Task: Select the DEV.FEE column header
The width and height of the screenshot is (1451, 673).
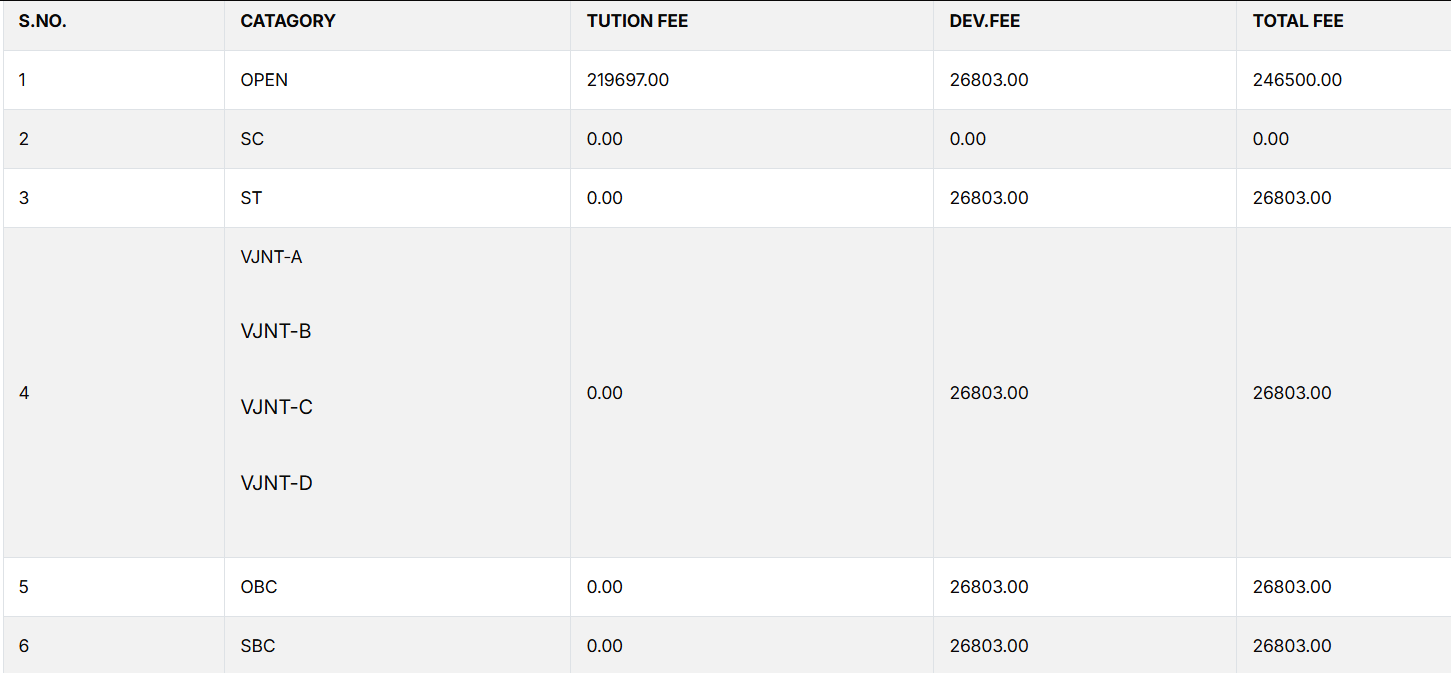Action: coord(985,21)
